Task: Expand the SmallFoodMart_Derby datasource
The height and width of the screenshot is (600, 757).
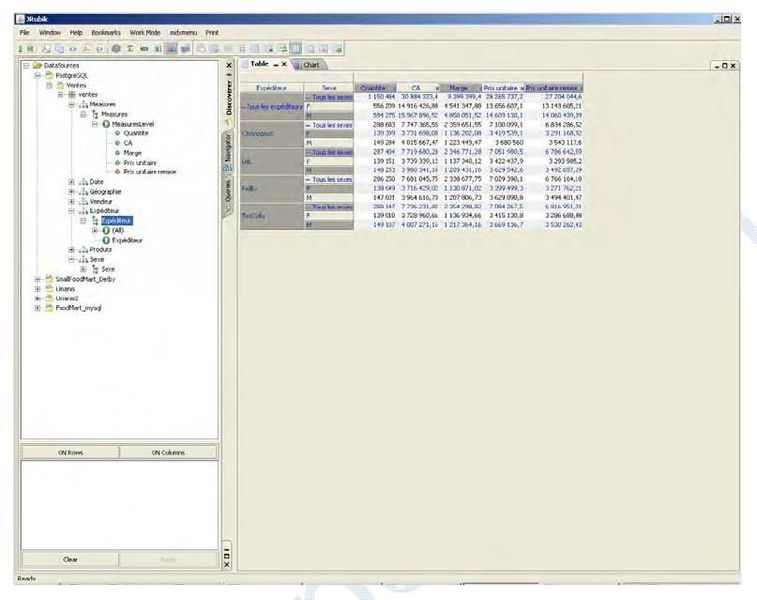Action: click(x=37, y=279)
